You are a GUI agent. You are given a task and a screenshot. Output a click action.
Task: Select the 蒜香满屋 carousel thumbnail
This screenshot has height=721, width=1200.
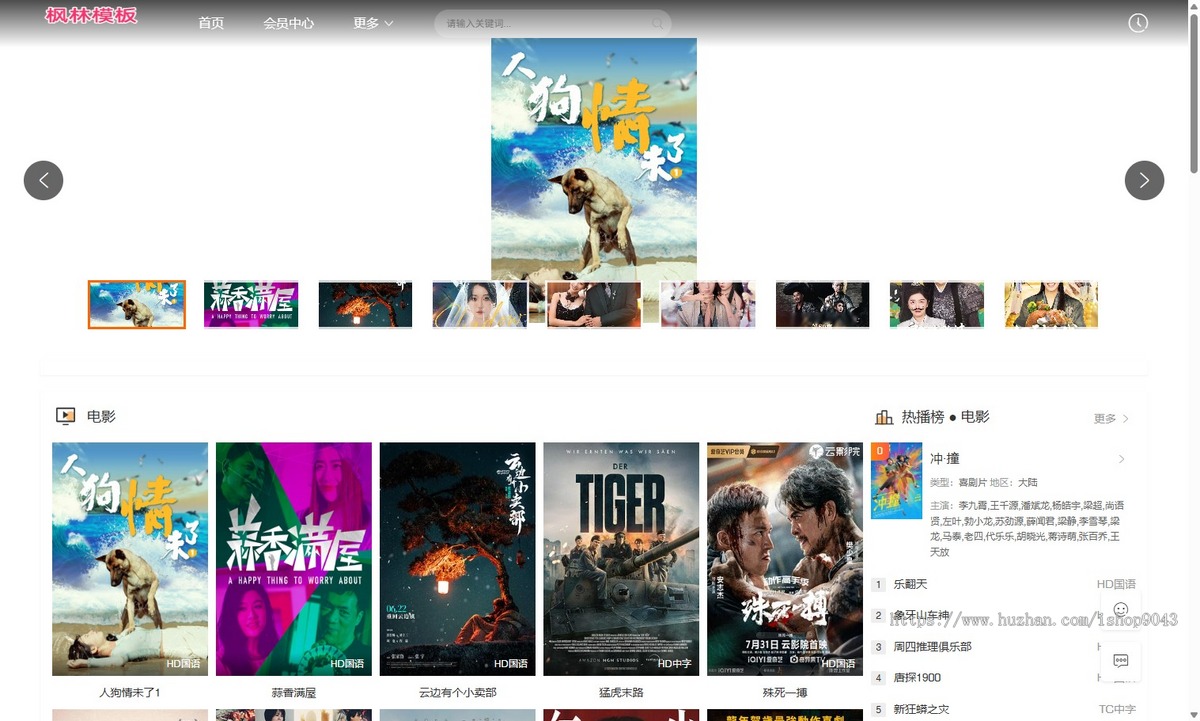[251, 305]
